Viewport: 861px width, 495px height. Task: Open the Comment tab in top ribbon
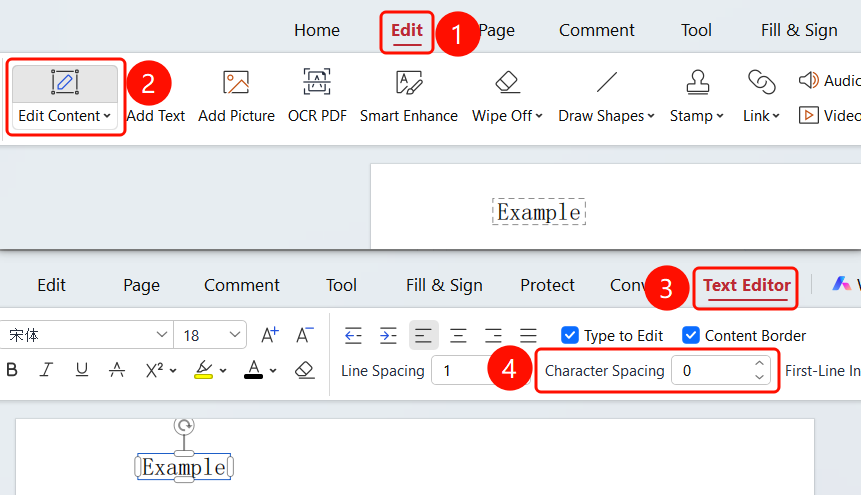coord(596,30)
